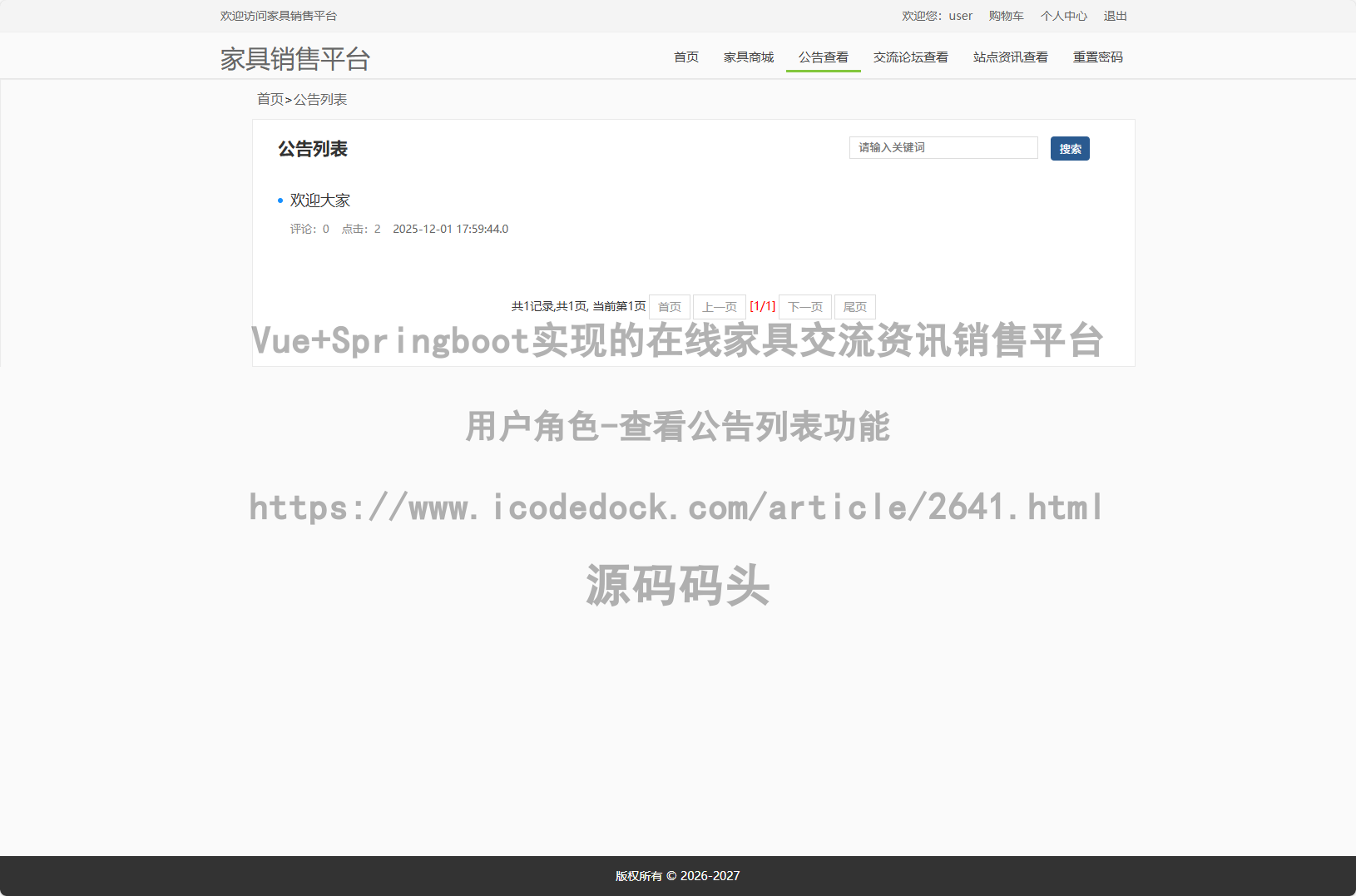Click the 下一页 next page button
Viewport: 1356px width, 896px height.
804,306
